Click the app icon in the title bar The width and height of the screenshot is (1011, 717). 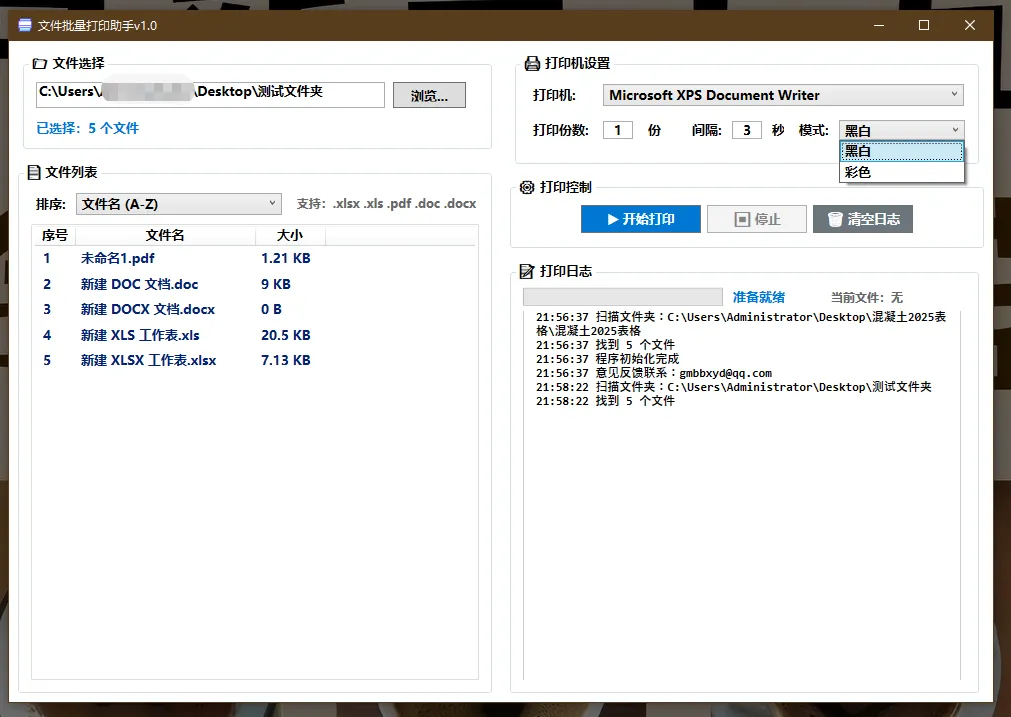[24, 24]
